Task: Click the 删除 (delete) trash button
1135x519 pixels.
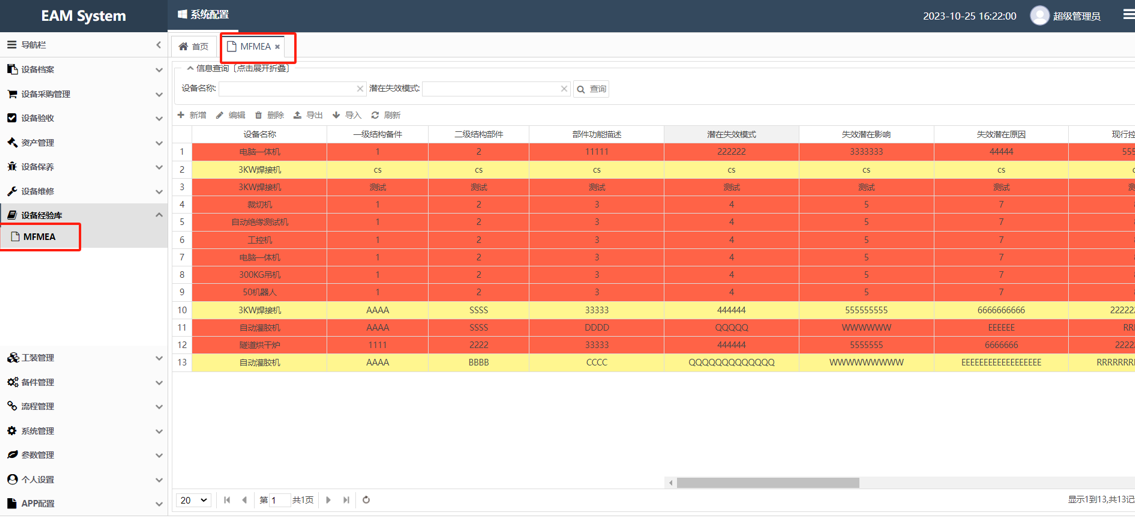Action: pyautogui.click(x=269, y=115)
